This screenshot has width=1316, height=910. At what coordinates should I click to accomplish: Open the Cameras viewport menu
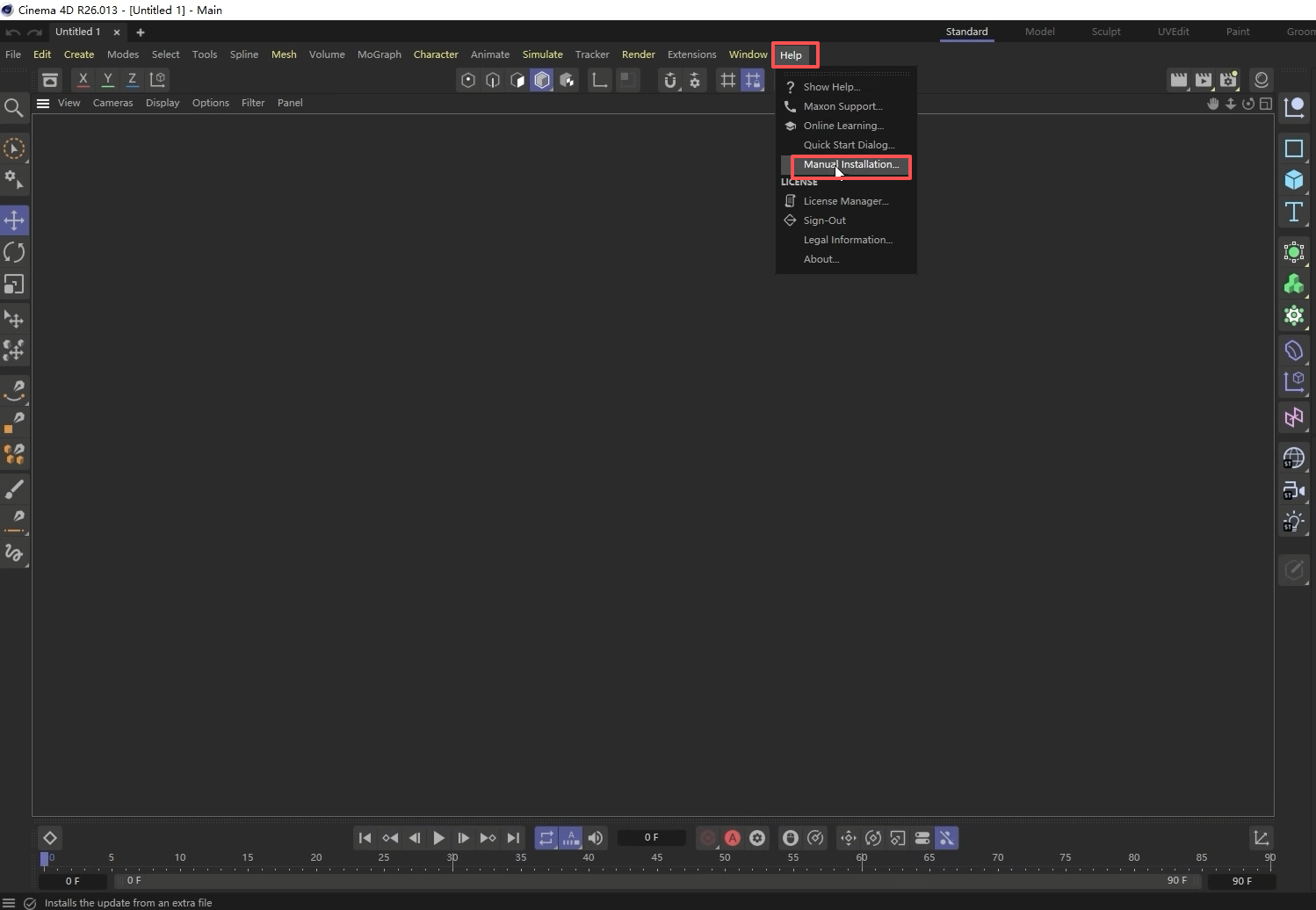click(x=112, y=103)
